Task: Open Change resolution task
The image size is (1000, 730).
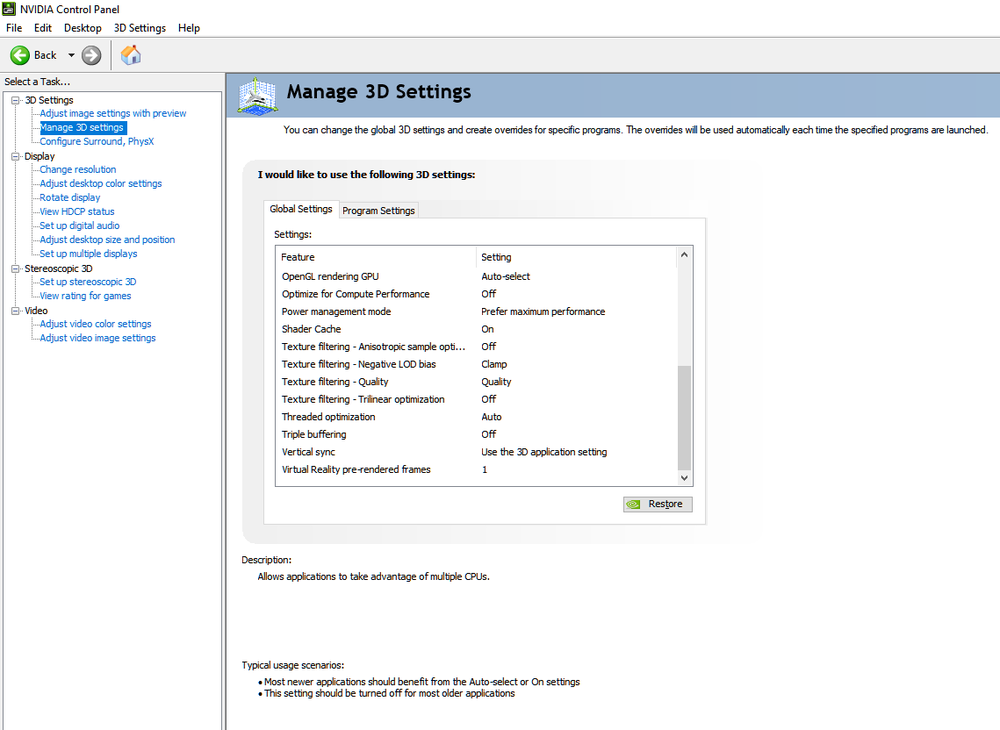Action: [x=78, y=170]
